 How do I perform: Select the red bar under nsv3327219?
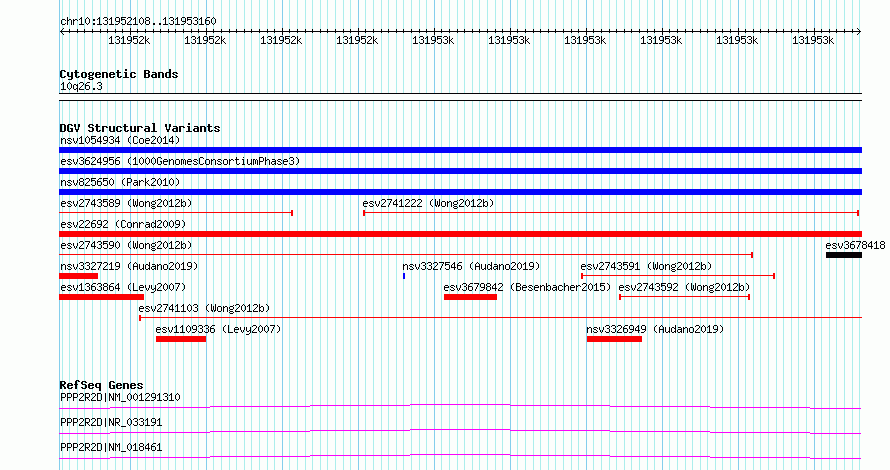78,276
